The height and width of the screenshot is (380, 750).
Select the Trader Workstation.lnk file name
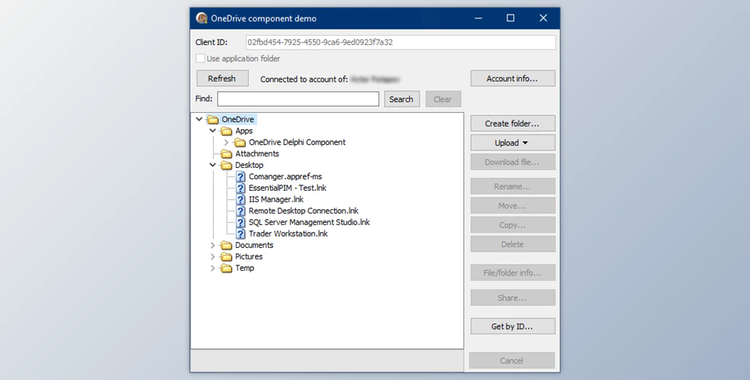pos(288,234)
